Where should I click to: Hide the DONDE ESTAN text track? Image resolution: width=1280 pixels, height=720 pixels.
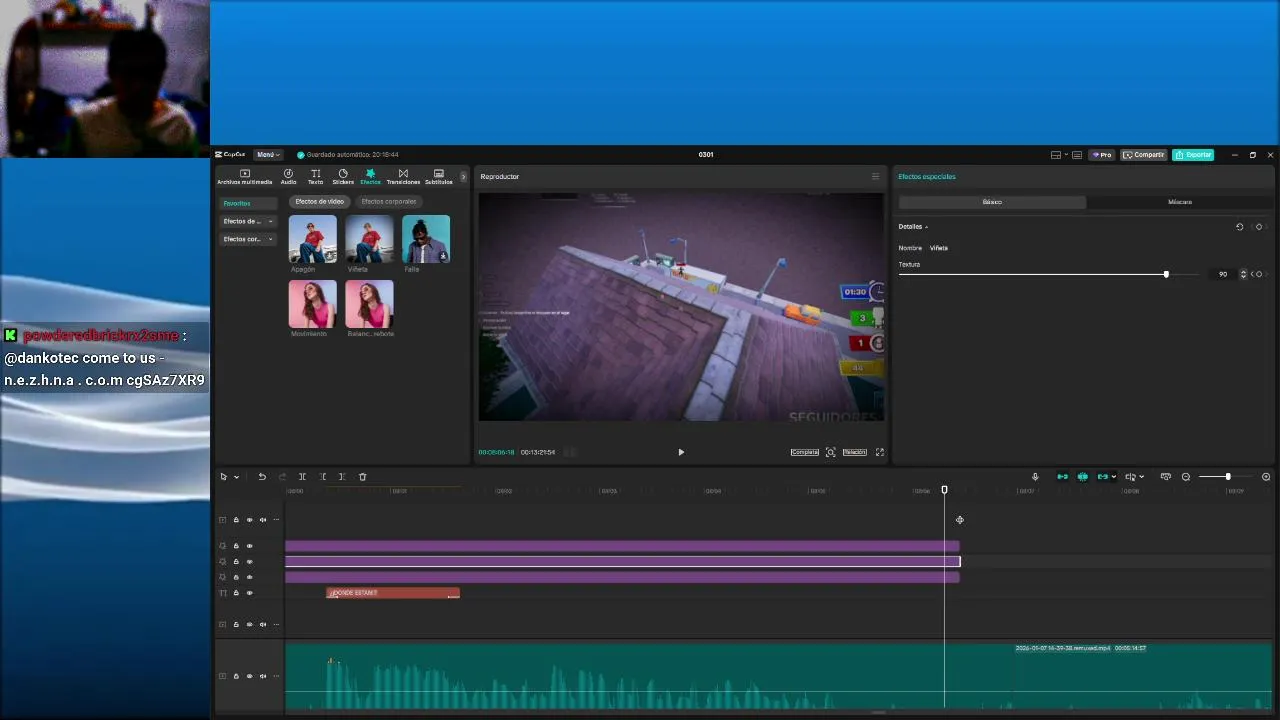coord(250,593)
